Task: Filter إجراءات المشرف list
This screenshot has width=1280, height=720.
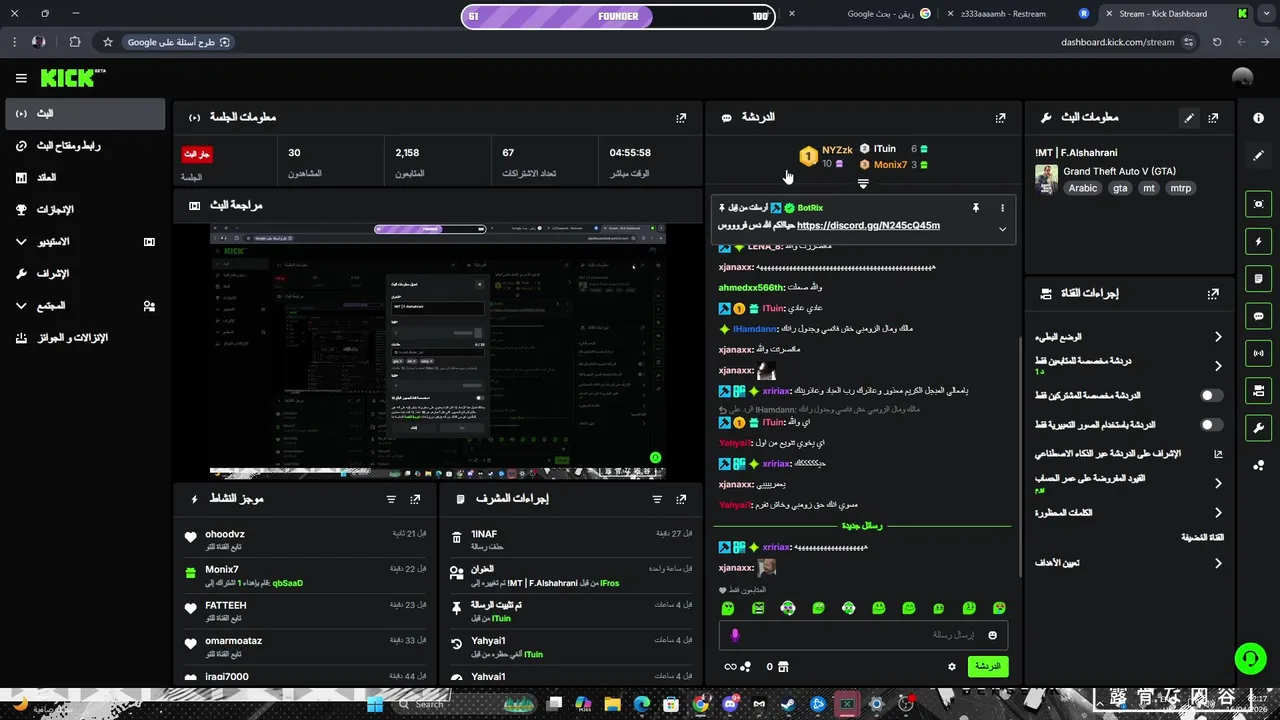Action: click(657, 499)
